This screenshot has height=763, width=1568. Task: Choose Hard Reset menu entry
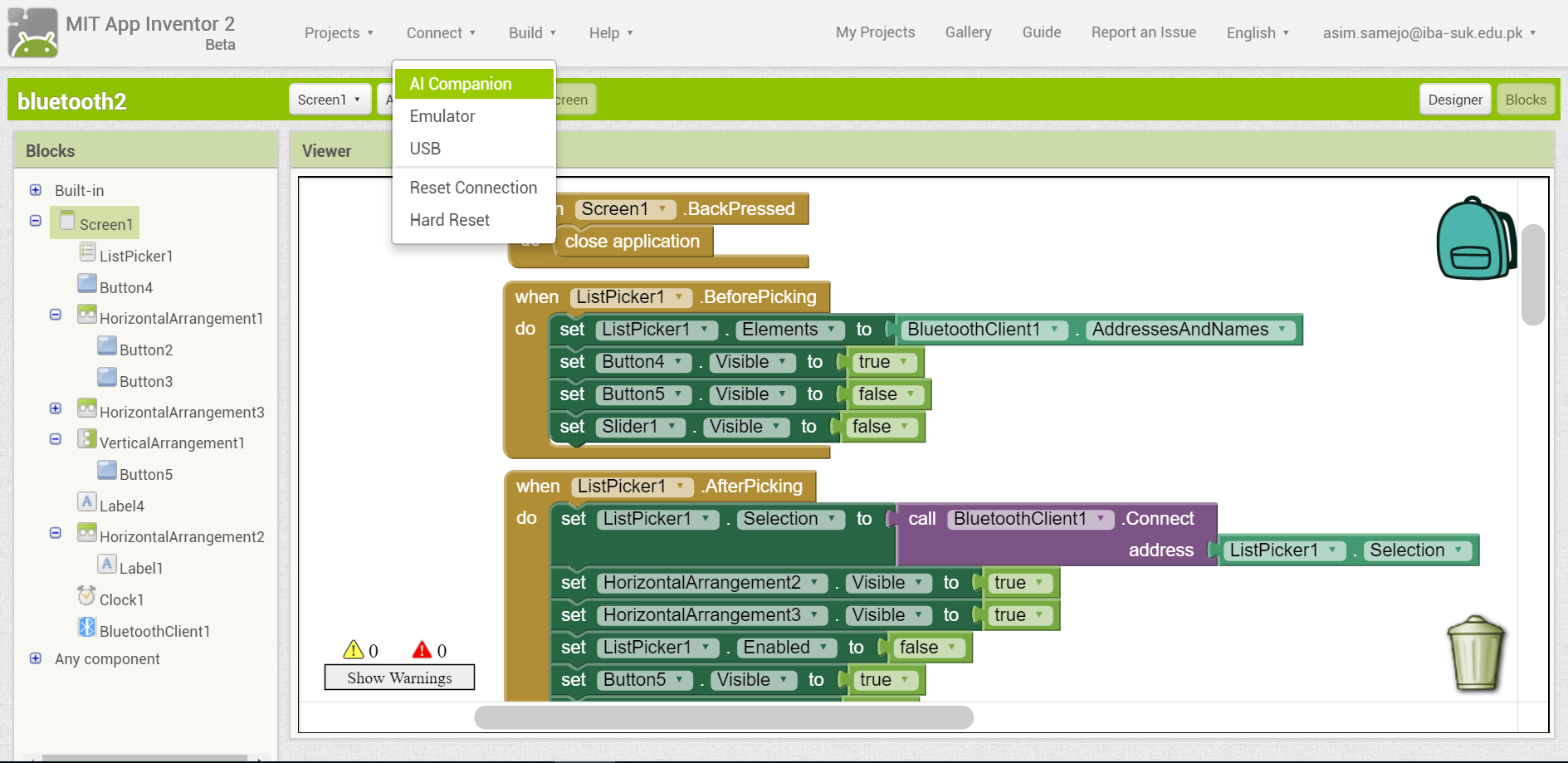pos(474,220)
